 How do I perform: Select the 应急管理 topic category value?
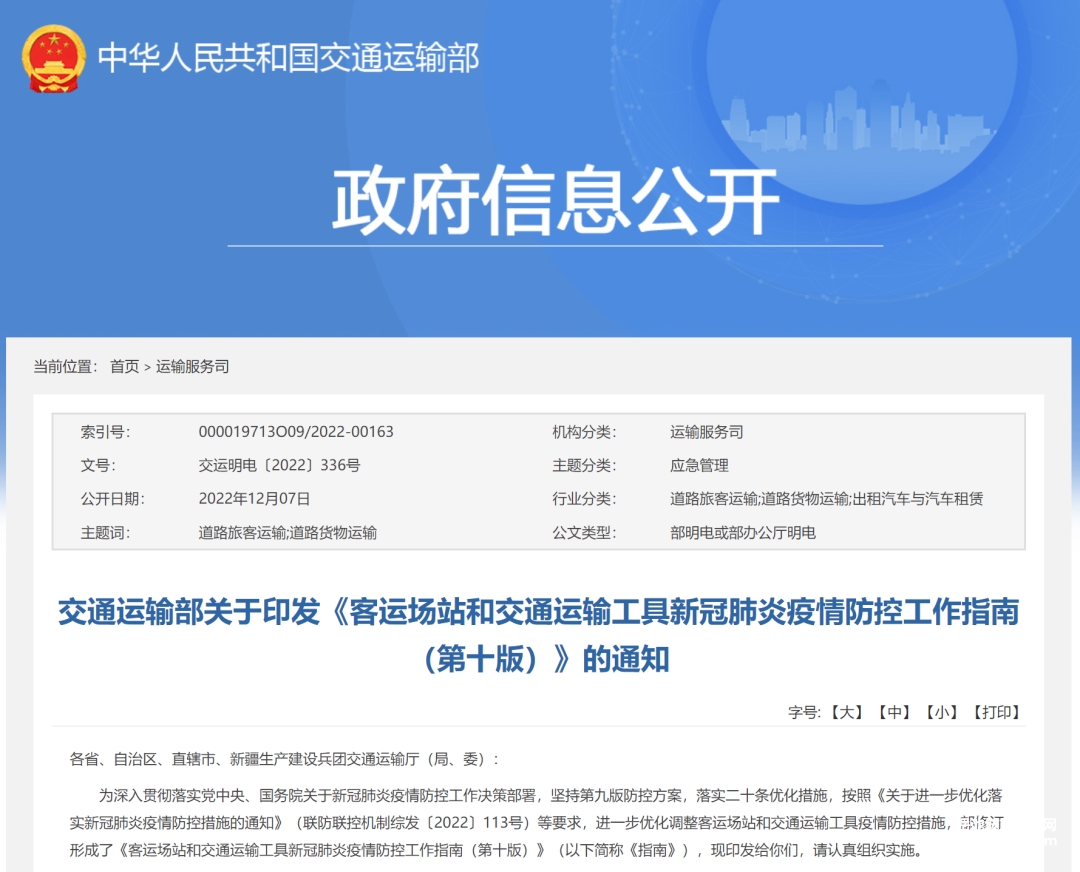[x=699, y=466]
